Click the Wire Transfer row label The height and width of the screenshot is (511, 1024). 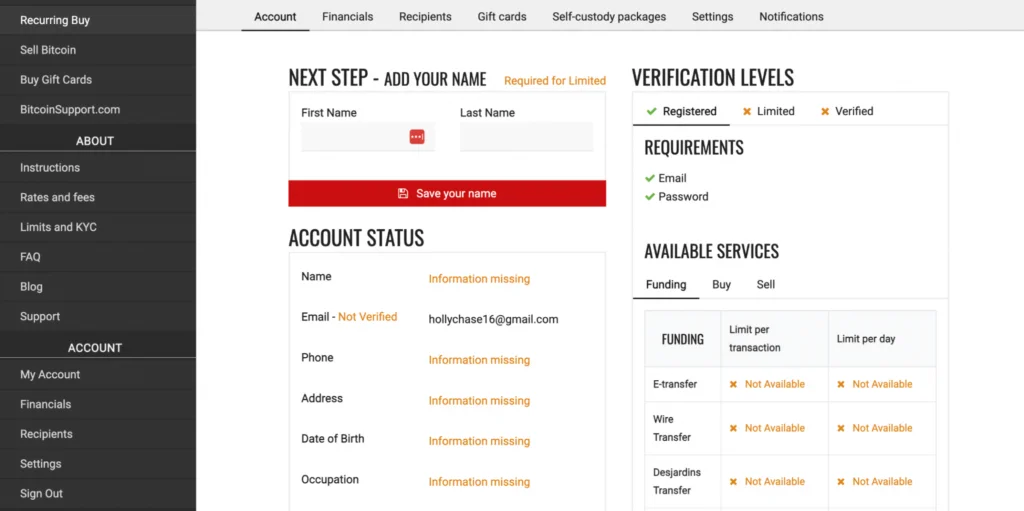point(672,428)
